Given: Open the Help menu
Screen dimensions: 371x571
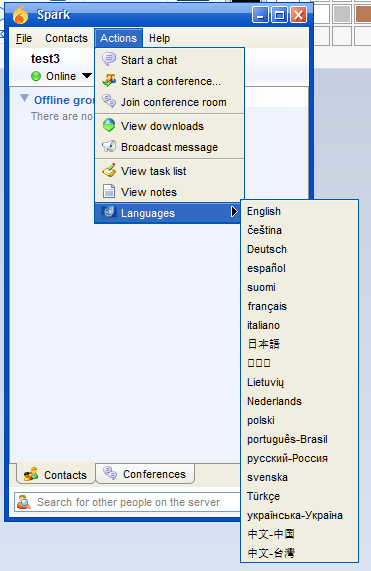Looking at the screenshot, I should [x=159, y=38].
